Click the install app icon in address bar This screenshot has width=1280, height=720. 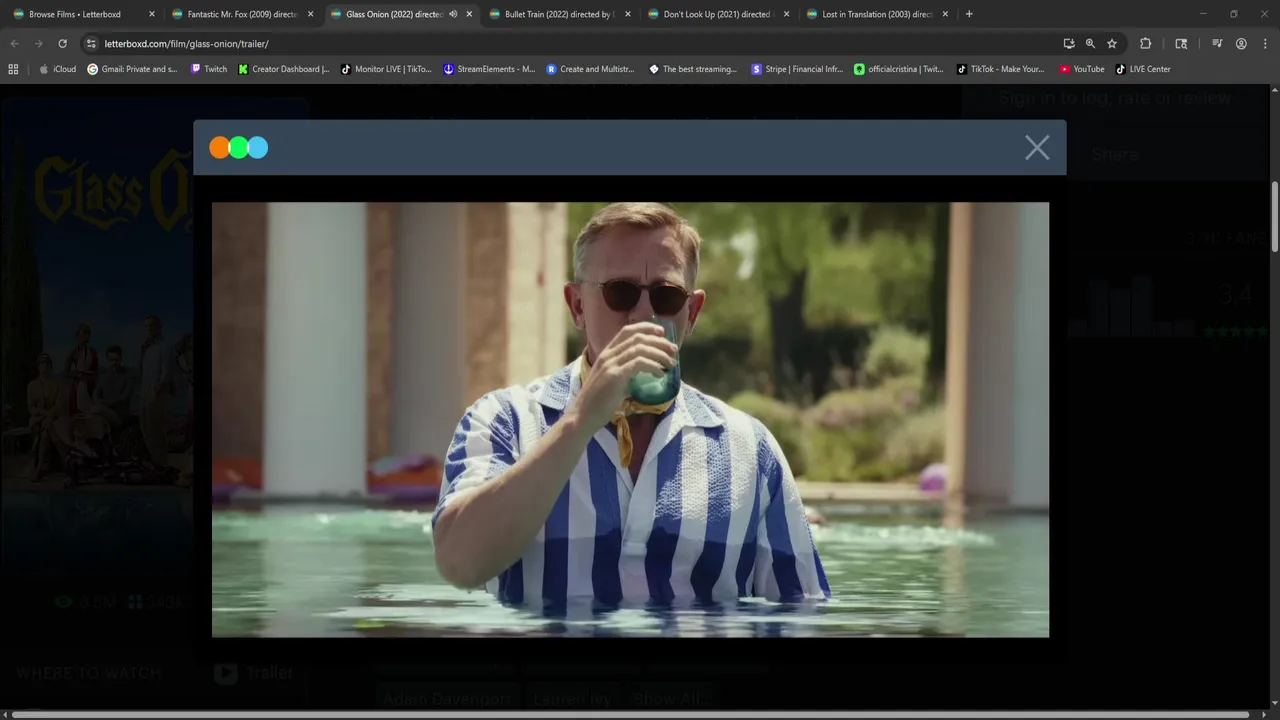1069,44
